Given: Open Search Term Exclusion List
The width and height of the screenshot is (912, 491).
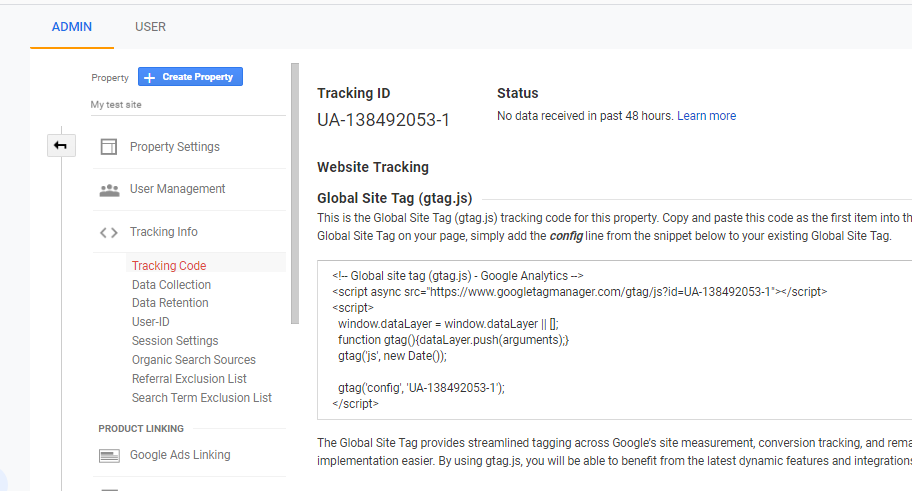Looking at the screenshot, I should [x=202, y=397].
